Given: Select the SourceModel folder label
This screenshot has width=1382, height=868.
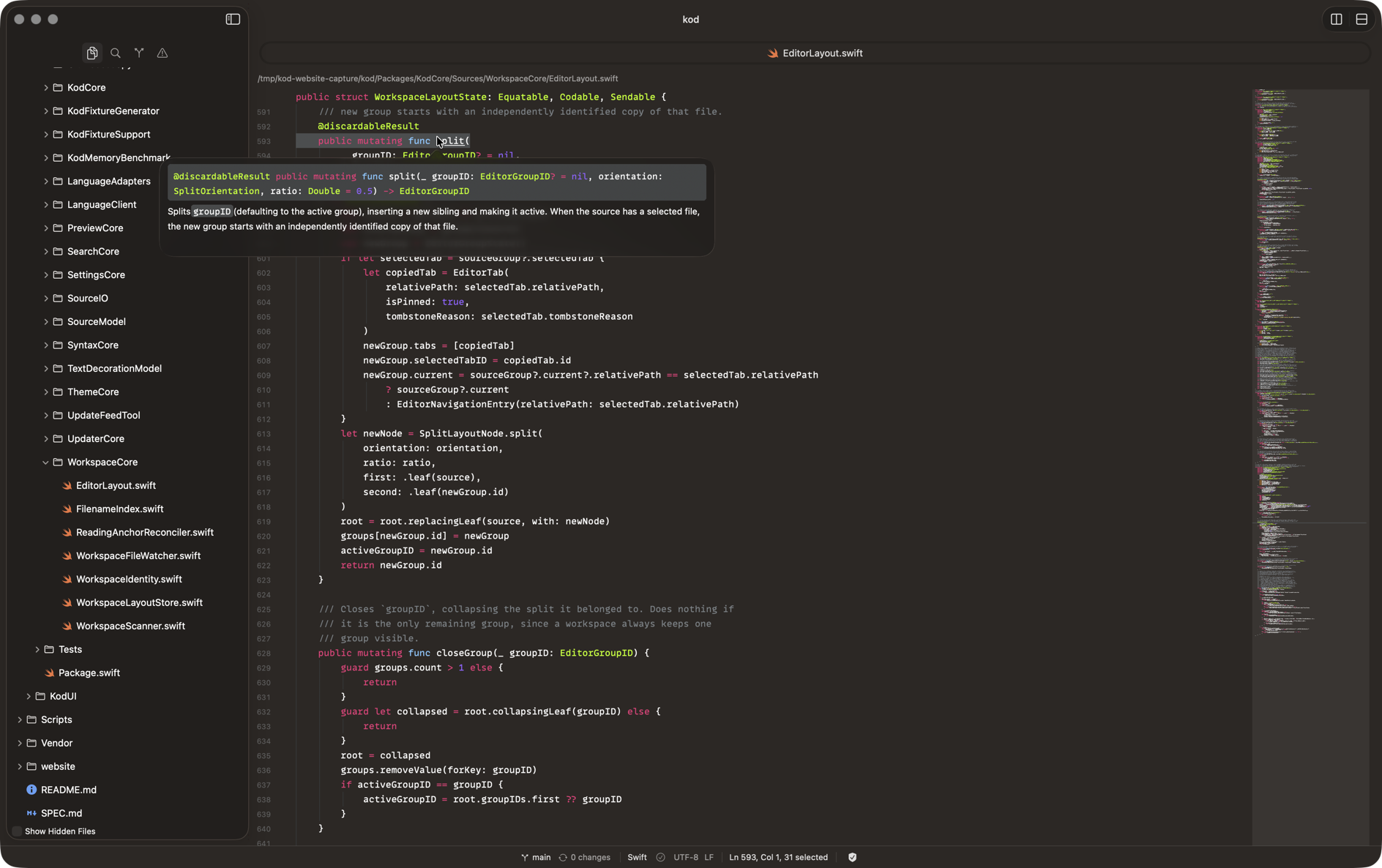Looking at the screenshot, I should [x=97, y=321].
